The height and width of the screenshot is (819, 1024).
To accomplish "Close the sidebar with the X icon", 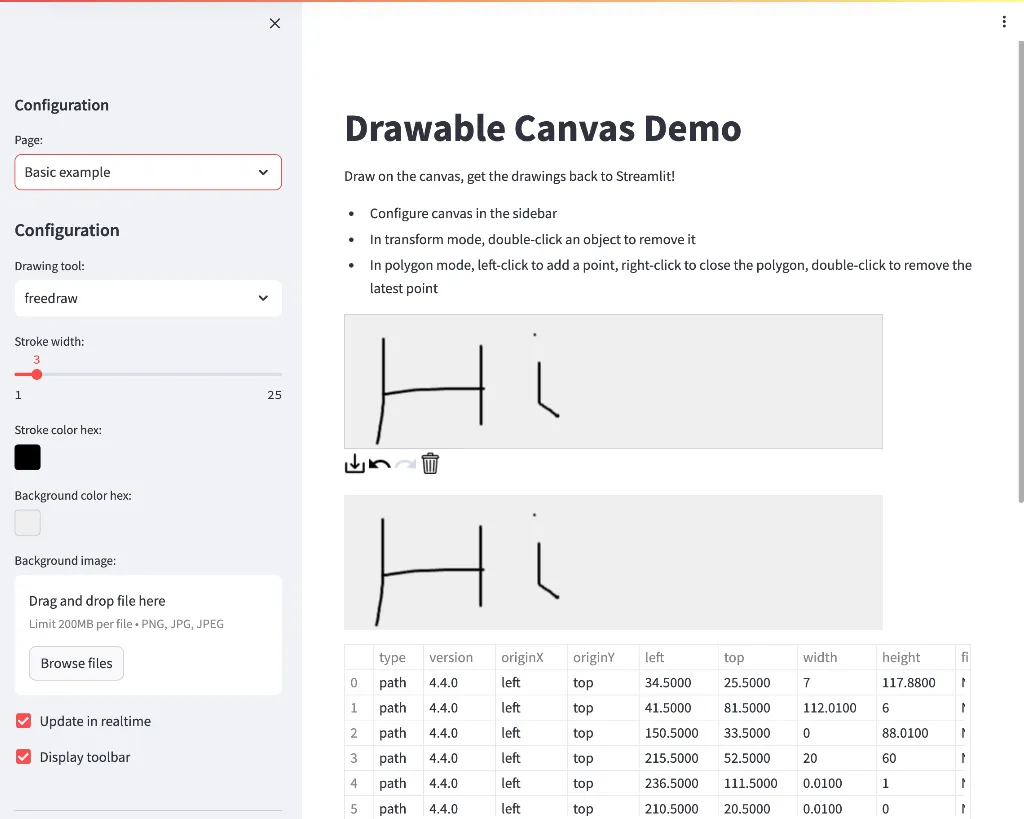I will point(275,24).
